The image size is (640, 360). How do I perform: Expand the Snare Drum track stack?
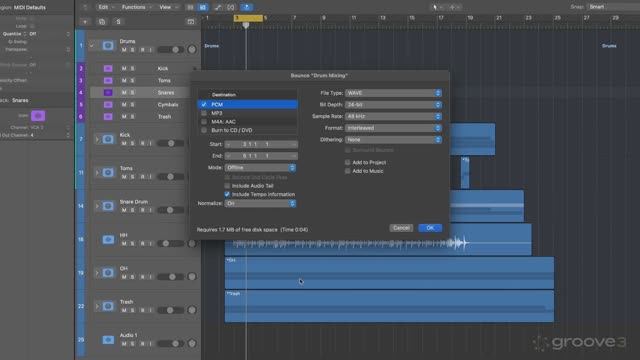[97, 206]
